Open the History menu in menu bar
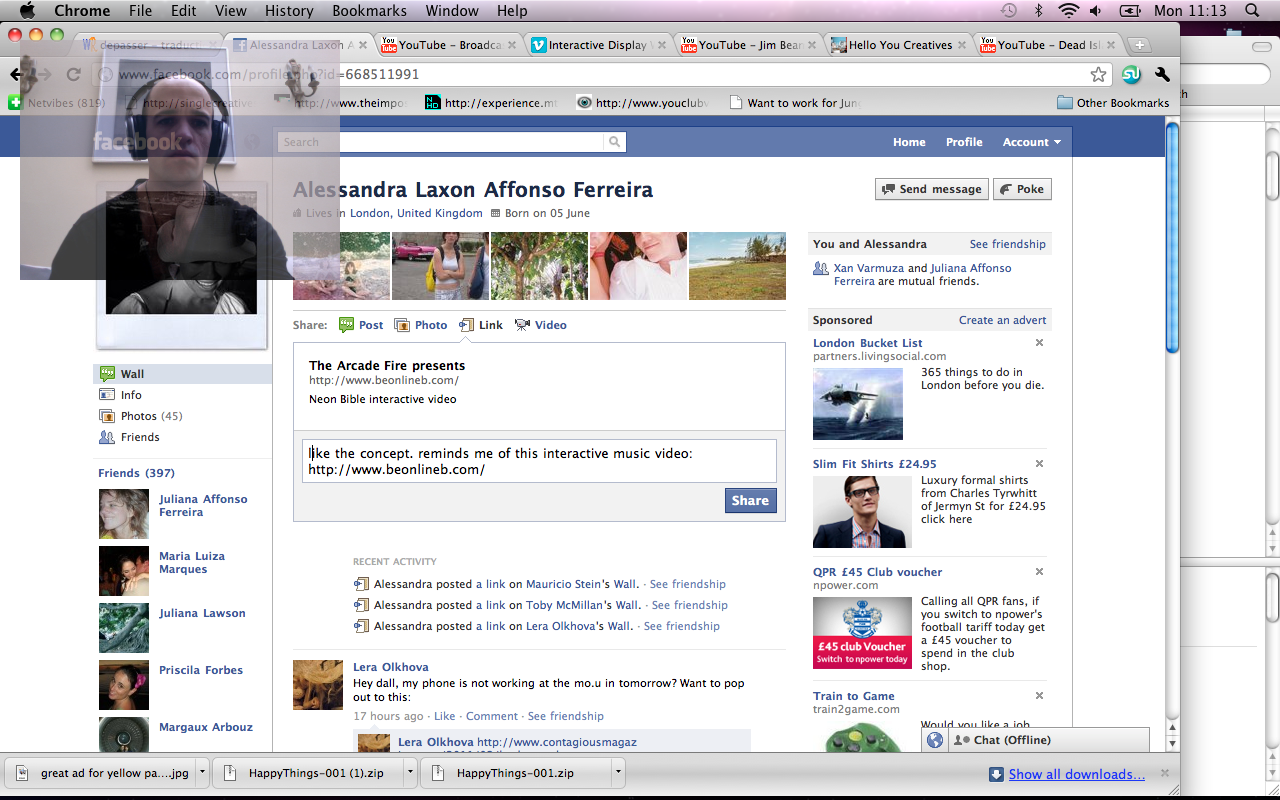This screenshot has height=800, width=1280. pyautogui.click(x=289, y=11)
